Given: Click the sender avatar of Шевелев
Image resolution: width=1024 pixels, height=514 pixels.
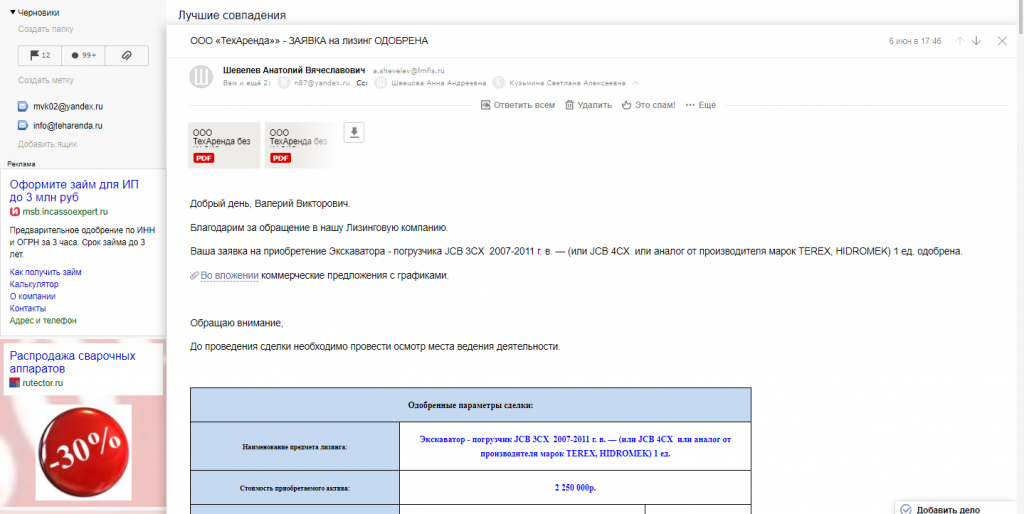Looking at the screenshot, I should (200, 76).
